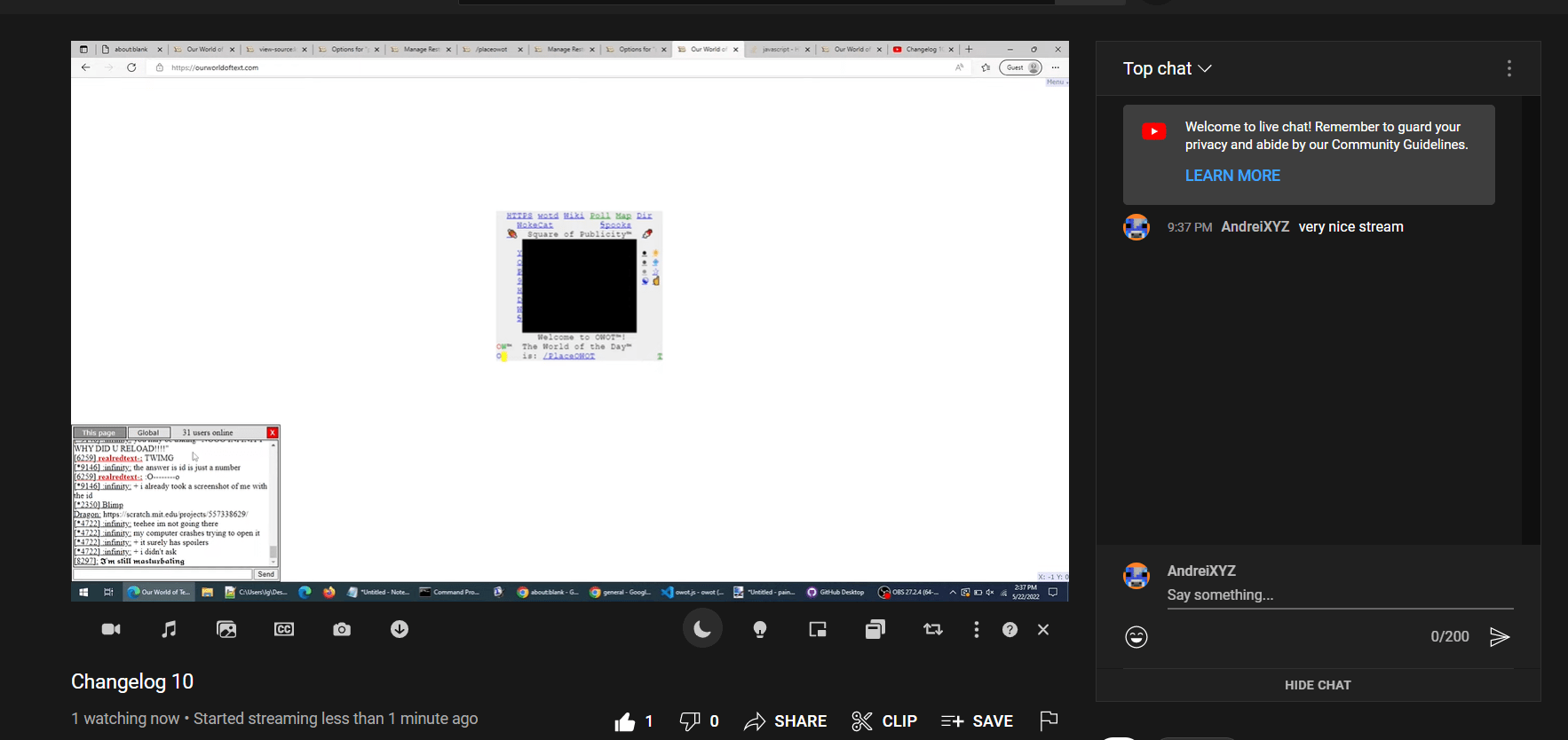Click the video camera icon below the player
Screen dimensions: 1568x740
(111, 629)
